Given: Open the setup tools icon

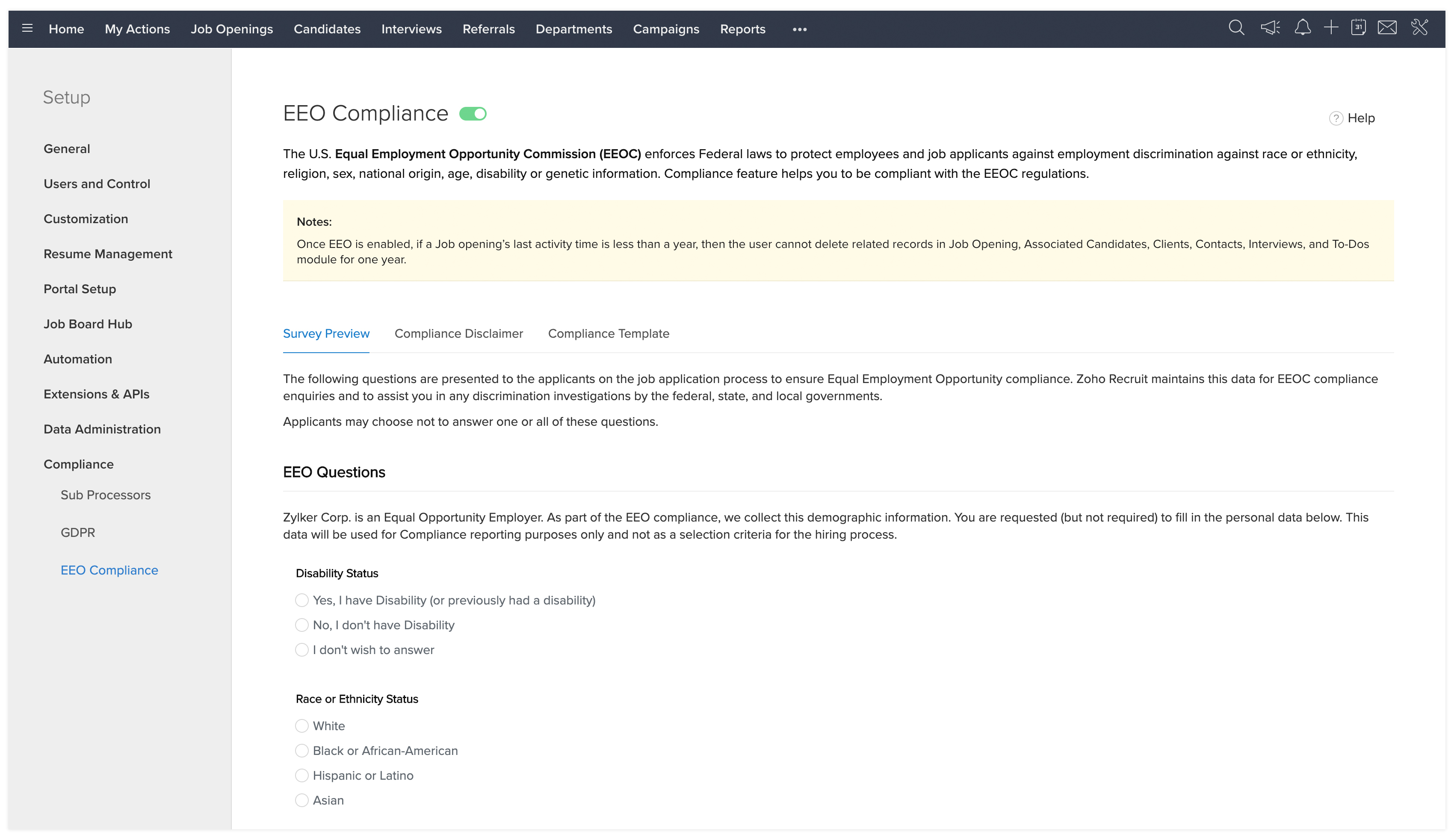Looking at the screenshot, I should (x=1419, y=28).
